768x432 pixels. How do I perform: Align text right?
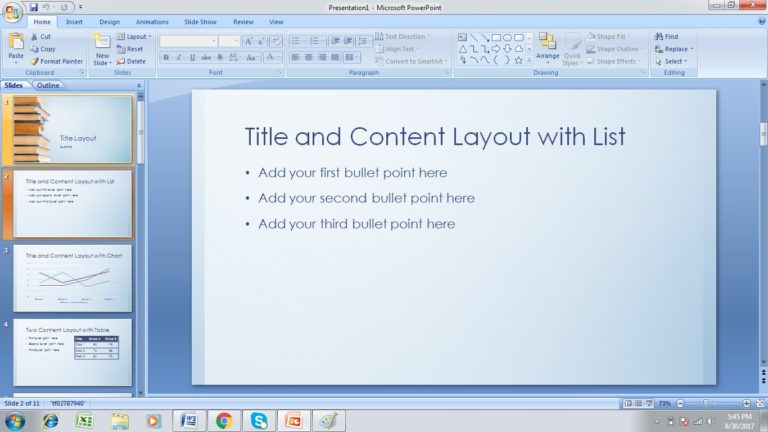pos(322,57)
